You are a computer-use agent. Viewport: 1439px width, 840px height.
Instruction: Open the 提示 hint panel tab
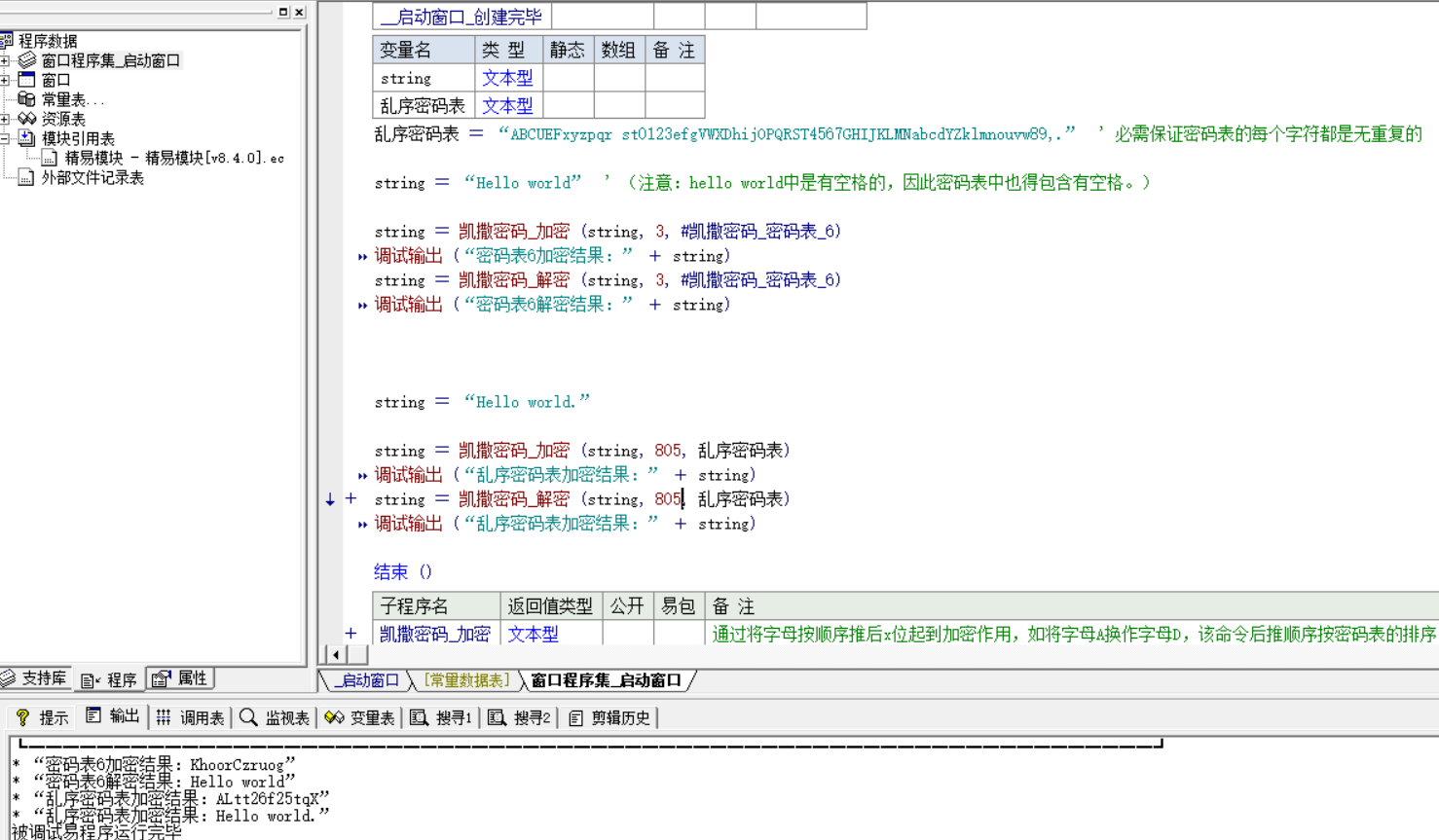point(42,717)
